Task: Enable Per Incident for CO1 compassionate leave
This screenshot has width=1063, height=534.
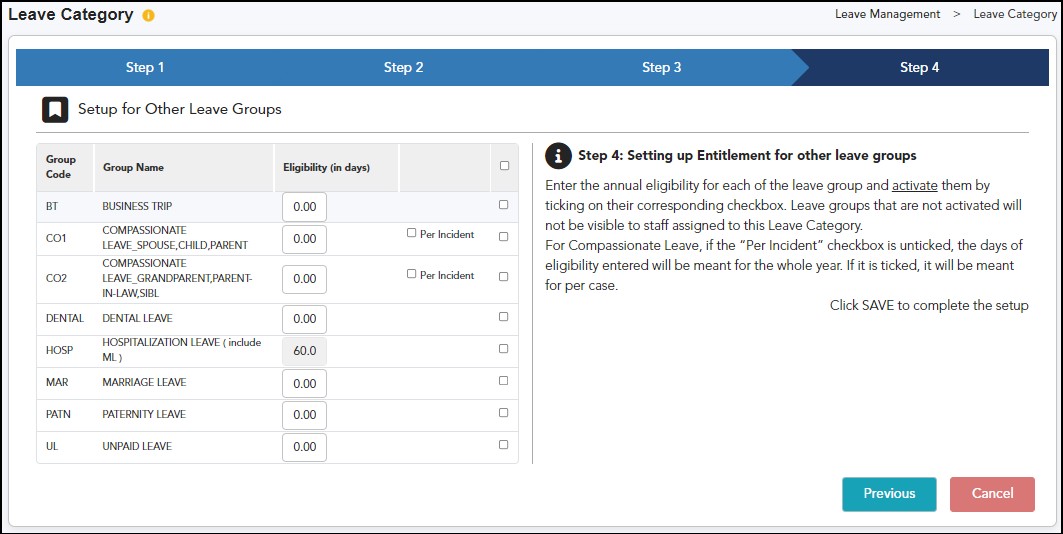Action: pyautogui.click(x=412, y=234)
